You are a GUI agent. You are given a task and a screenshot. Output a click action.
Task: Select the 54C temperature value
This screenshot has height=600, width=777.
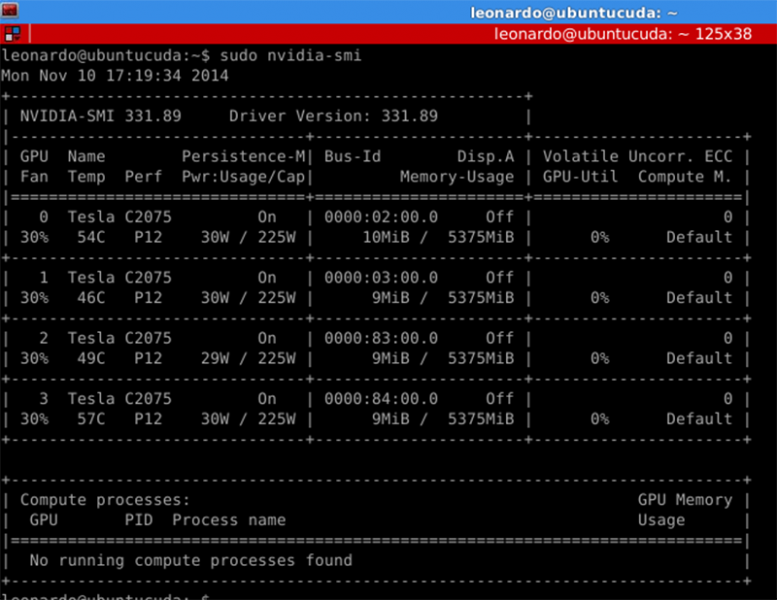(x=91, y=237)
